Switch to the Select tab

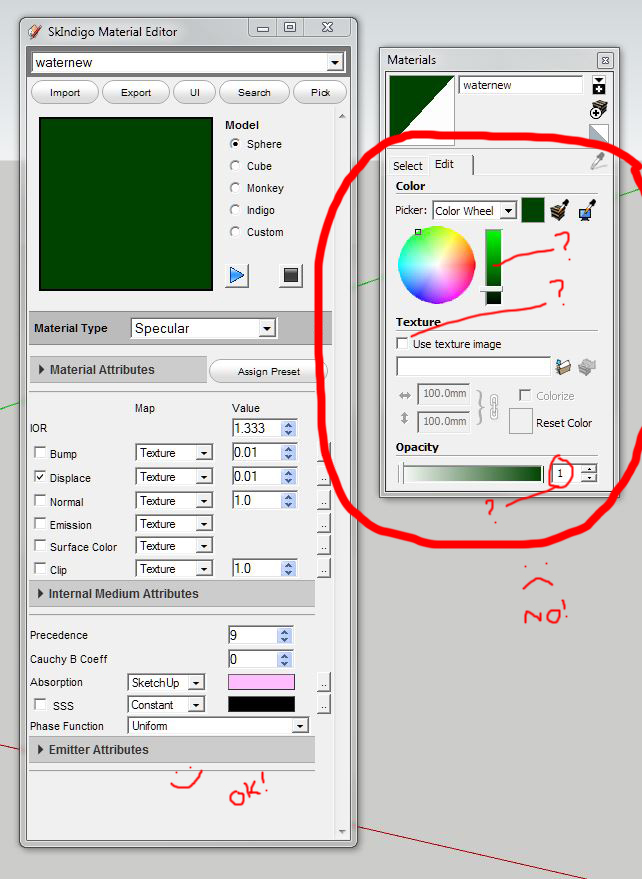(x=408, y=165)
